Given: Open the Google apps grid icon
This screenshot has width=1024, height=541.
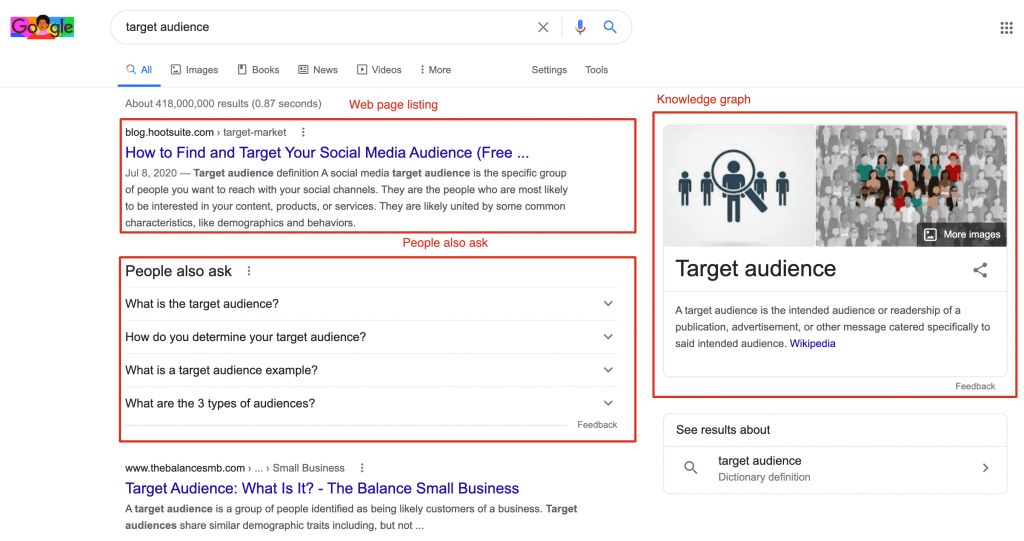Looking at the screenshot, I should [1006, 27].
